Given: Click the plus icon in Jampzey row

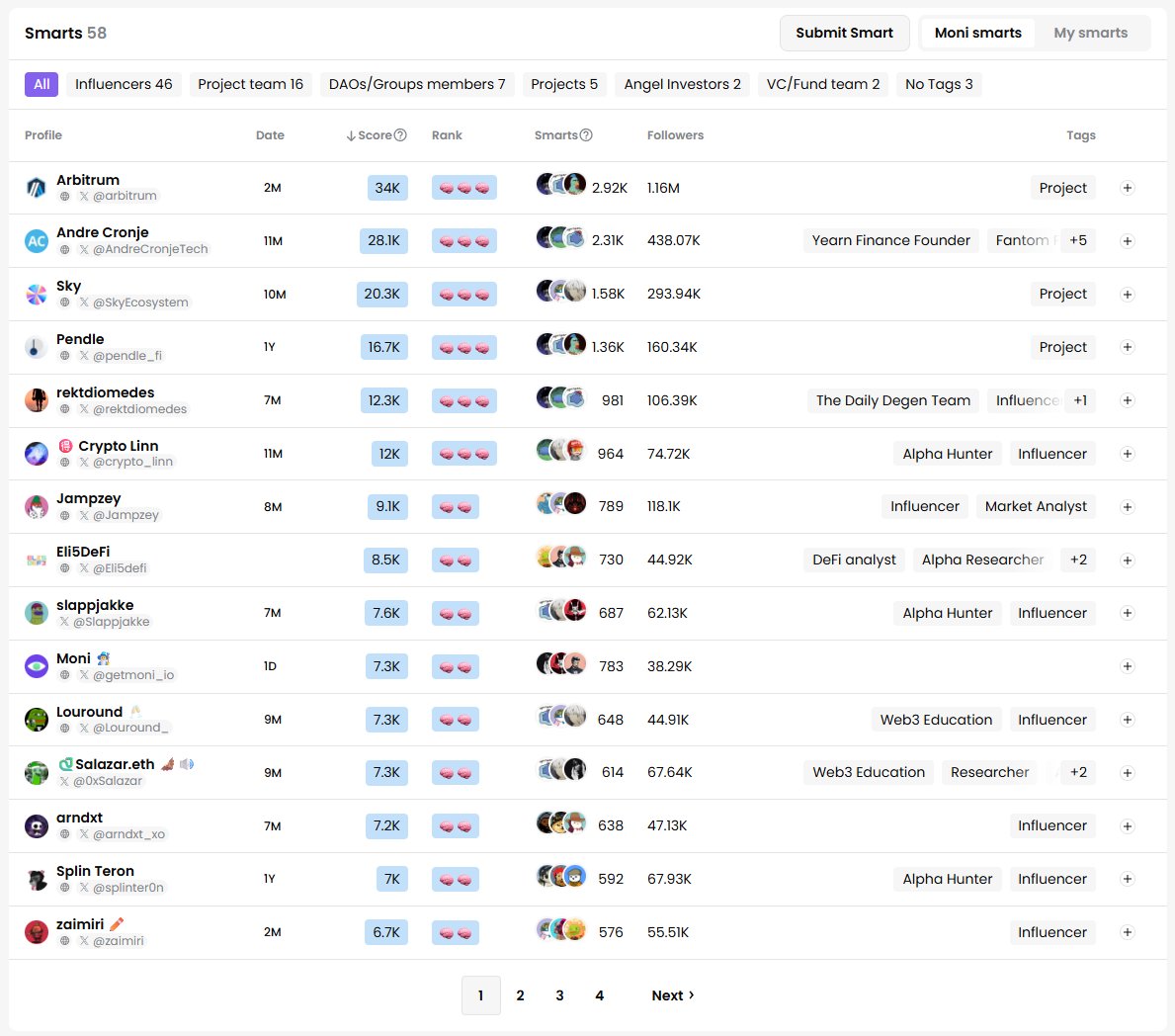Looking at the screenshot, I should tap(1127, 507).
